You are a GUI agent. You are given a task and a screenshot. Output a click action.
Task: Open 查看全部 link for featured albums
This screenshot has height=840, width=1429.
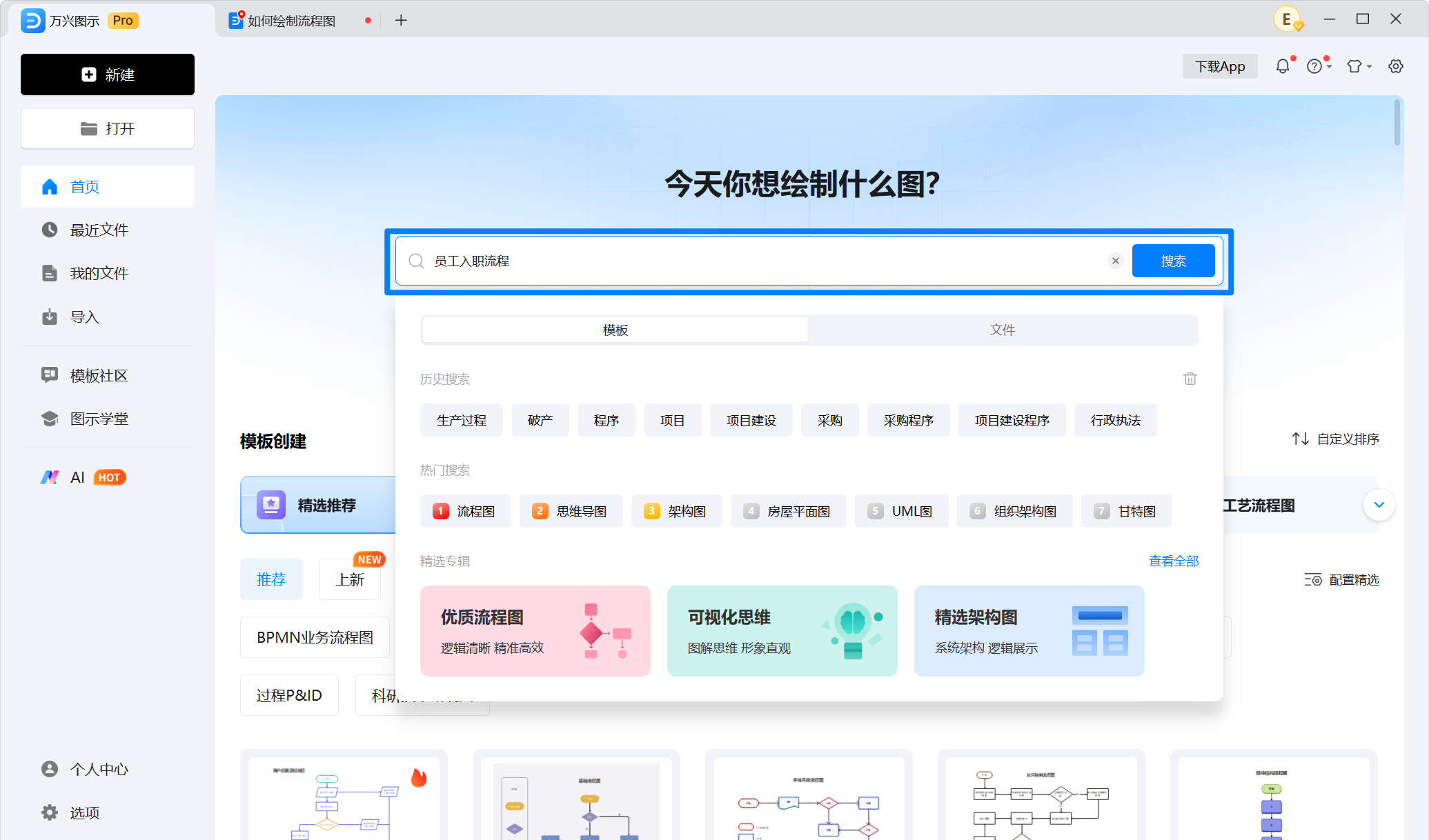coord(1174,561)
